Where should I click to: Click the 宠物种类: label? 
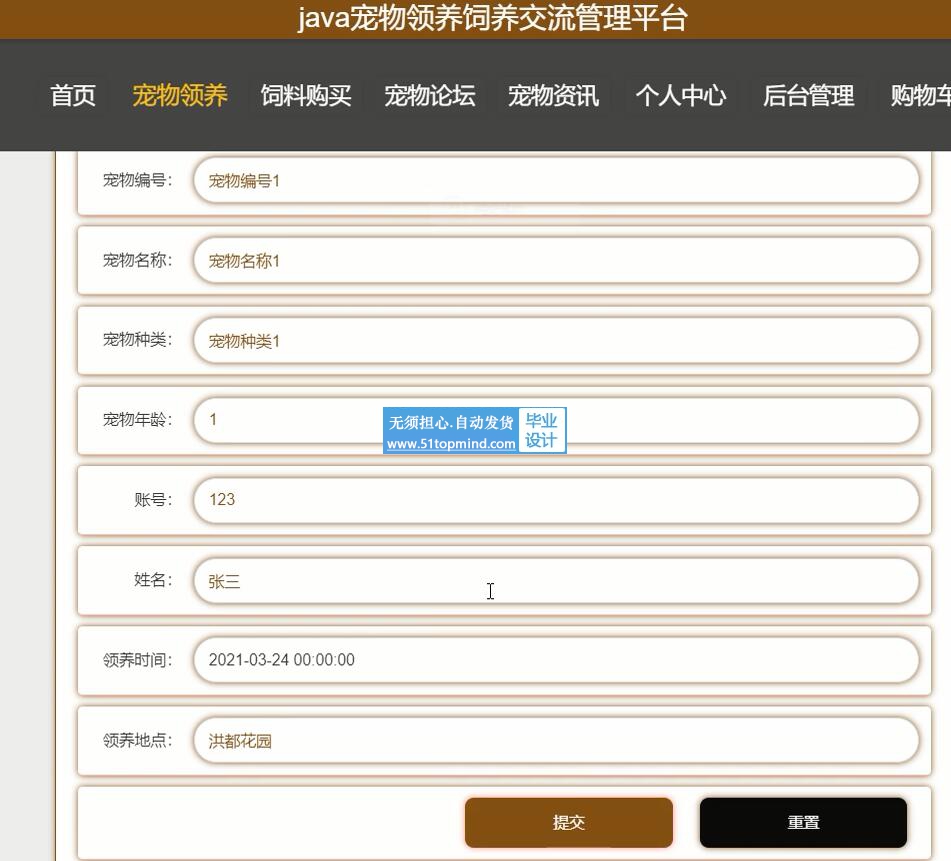(x=138, y=340)
